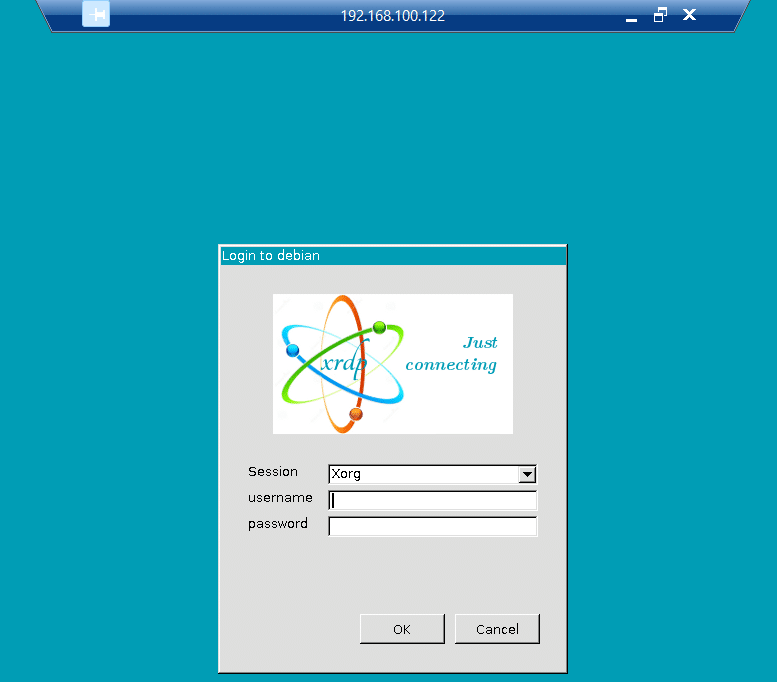The image size is (777, 682).
Task: Click the xrdp text in the logo
Action: (345, 363)
